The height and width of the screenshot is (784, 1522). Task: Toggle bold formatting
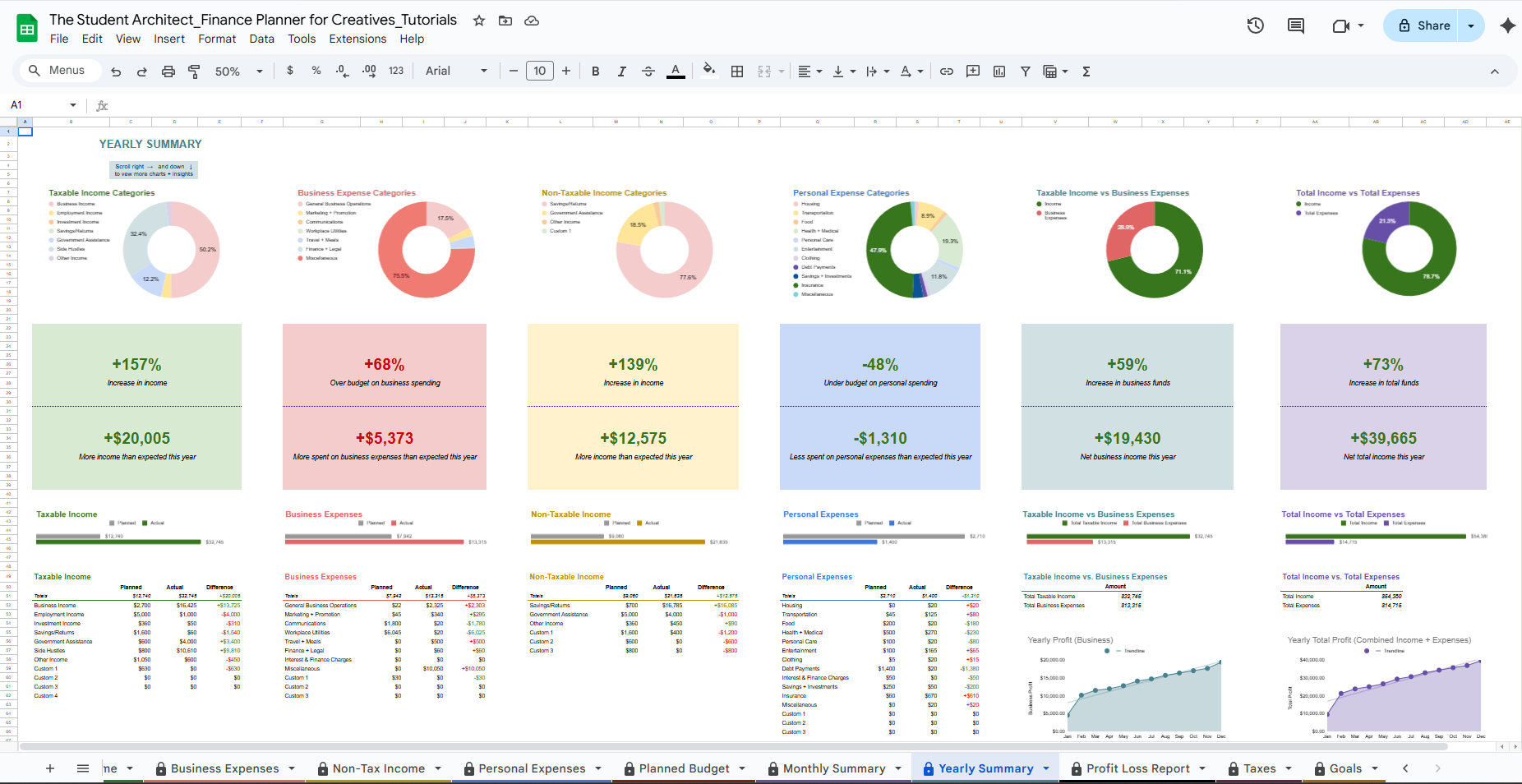(596, 71)
